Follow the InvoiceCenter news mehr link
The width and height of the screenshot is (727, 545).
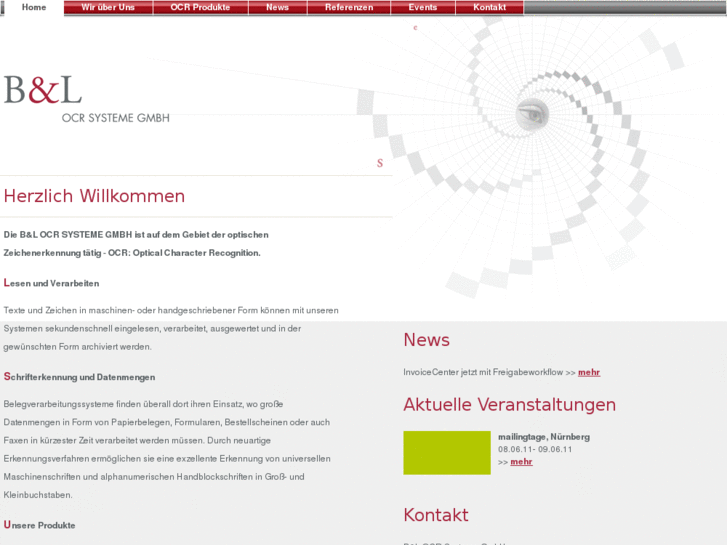coord(589,372)
